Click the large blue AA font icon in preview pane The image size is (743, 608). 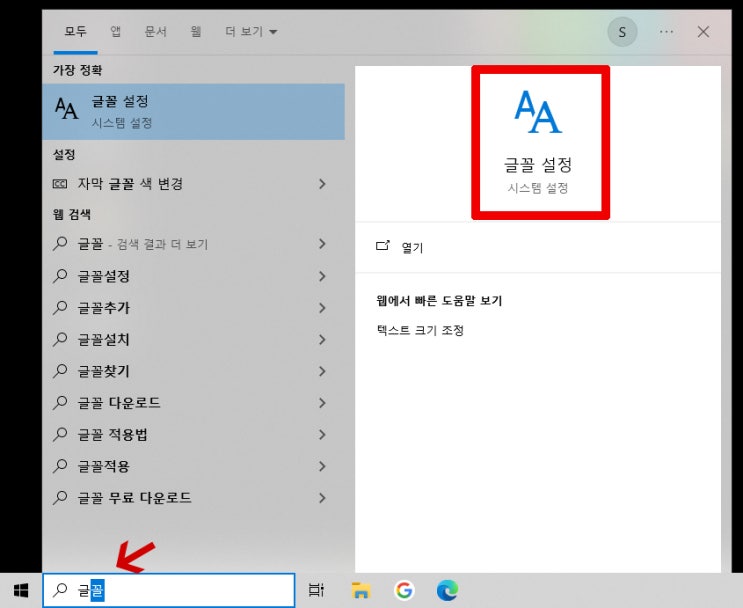coord(538,112)
